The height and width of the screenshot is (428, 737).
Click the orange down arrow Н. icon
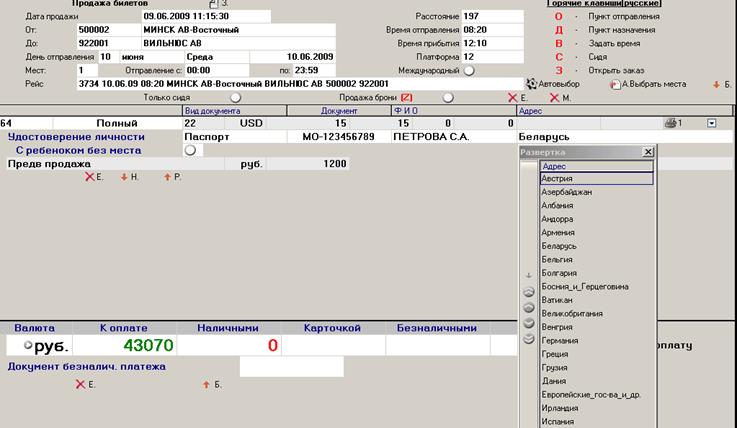point(124,177)
